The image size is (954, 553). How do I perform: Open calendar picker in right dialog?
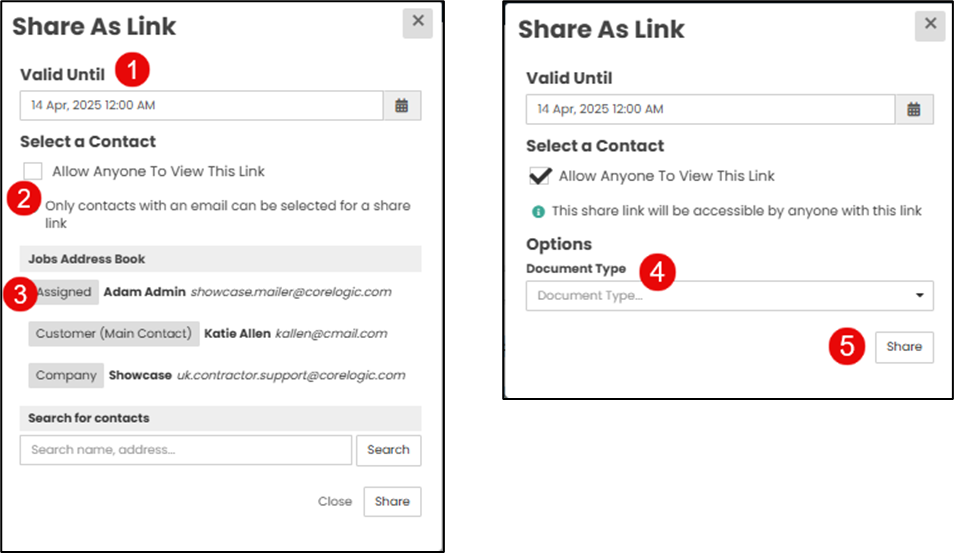(x=914, y=110)
